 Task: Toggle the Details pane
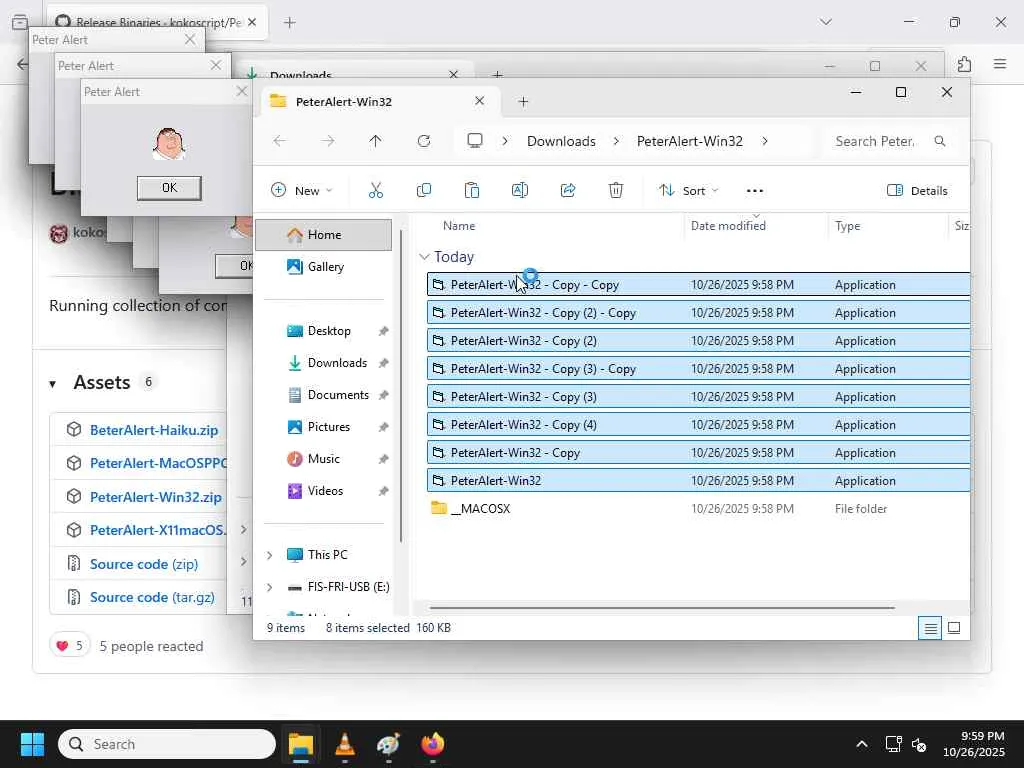[917, 190]
